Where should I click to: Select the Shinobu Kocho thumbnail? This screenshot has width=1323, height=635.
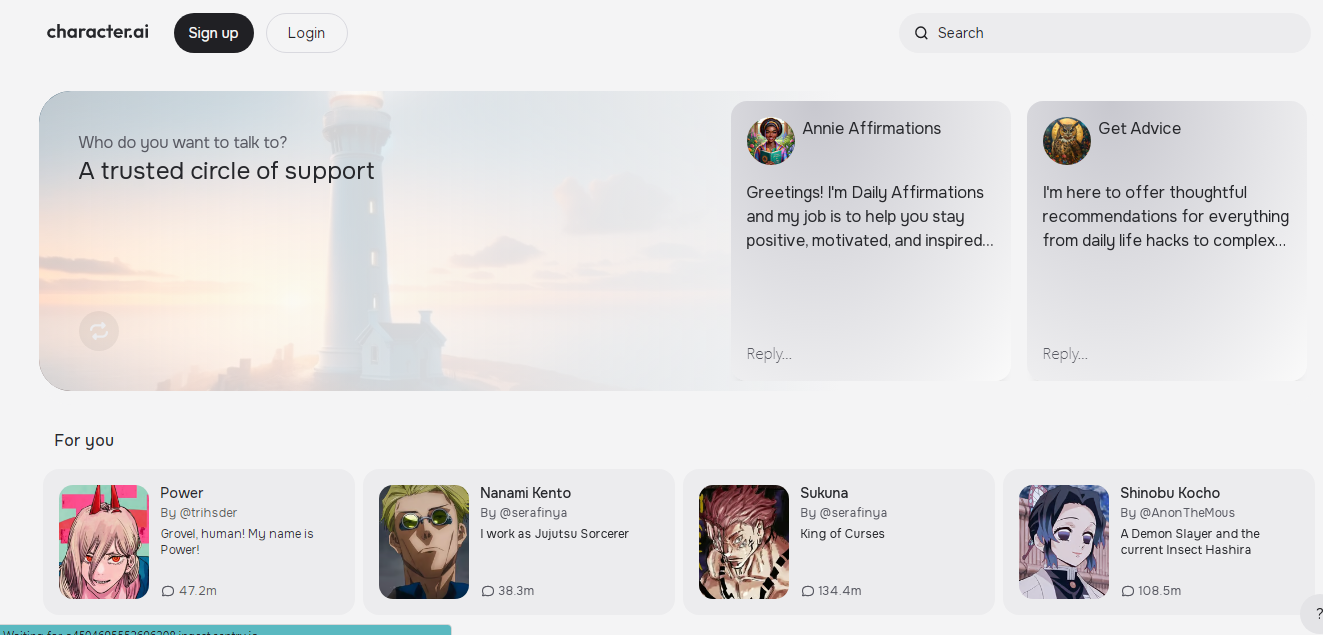point(1064,542)
